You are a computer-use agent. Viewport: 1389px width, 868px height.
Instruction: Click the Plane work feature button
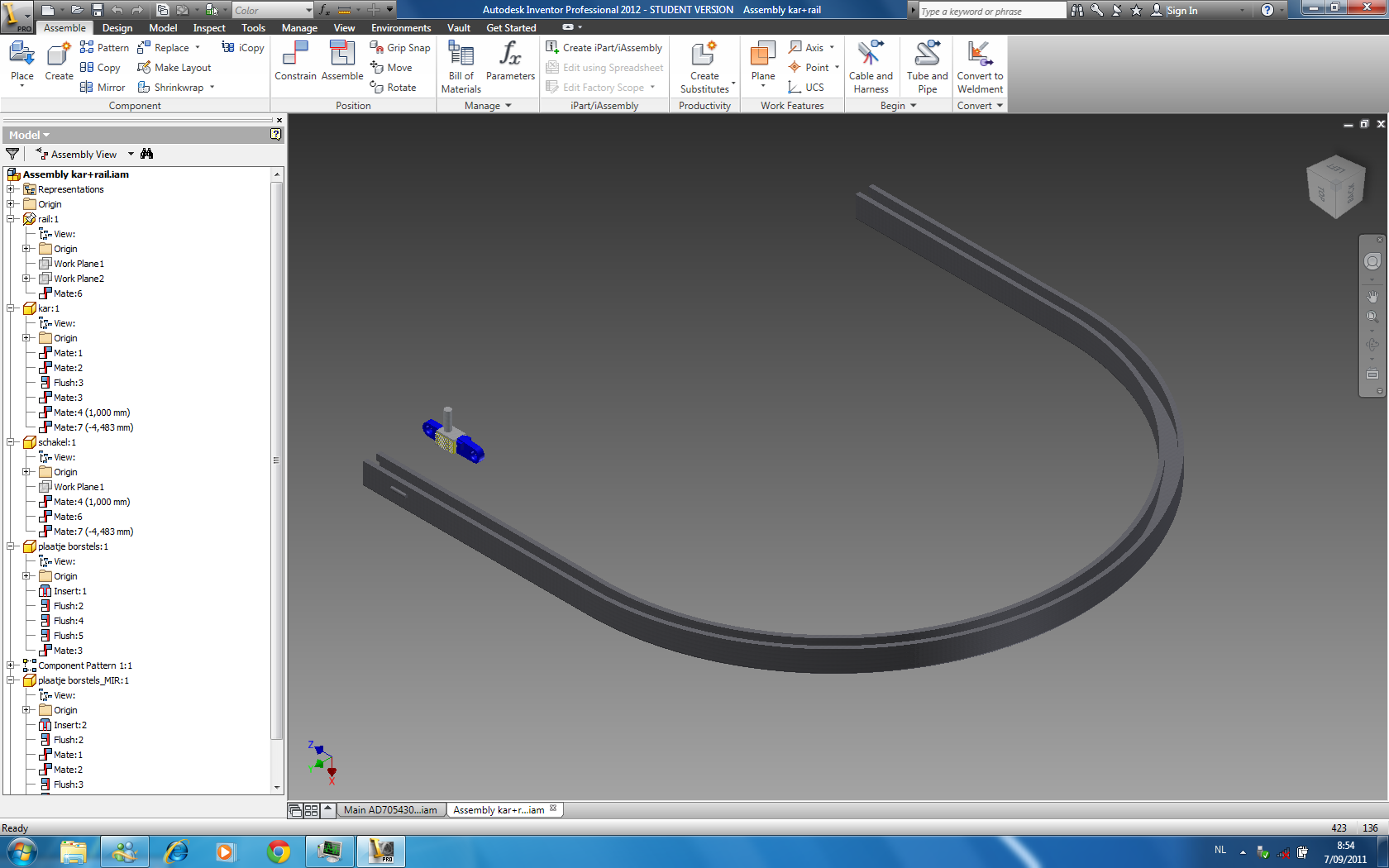763,64
